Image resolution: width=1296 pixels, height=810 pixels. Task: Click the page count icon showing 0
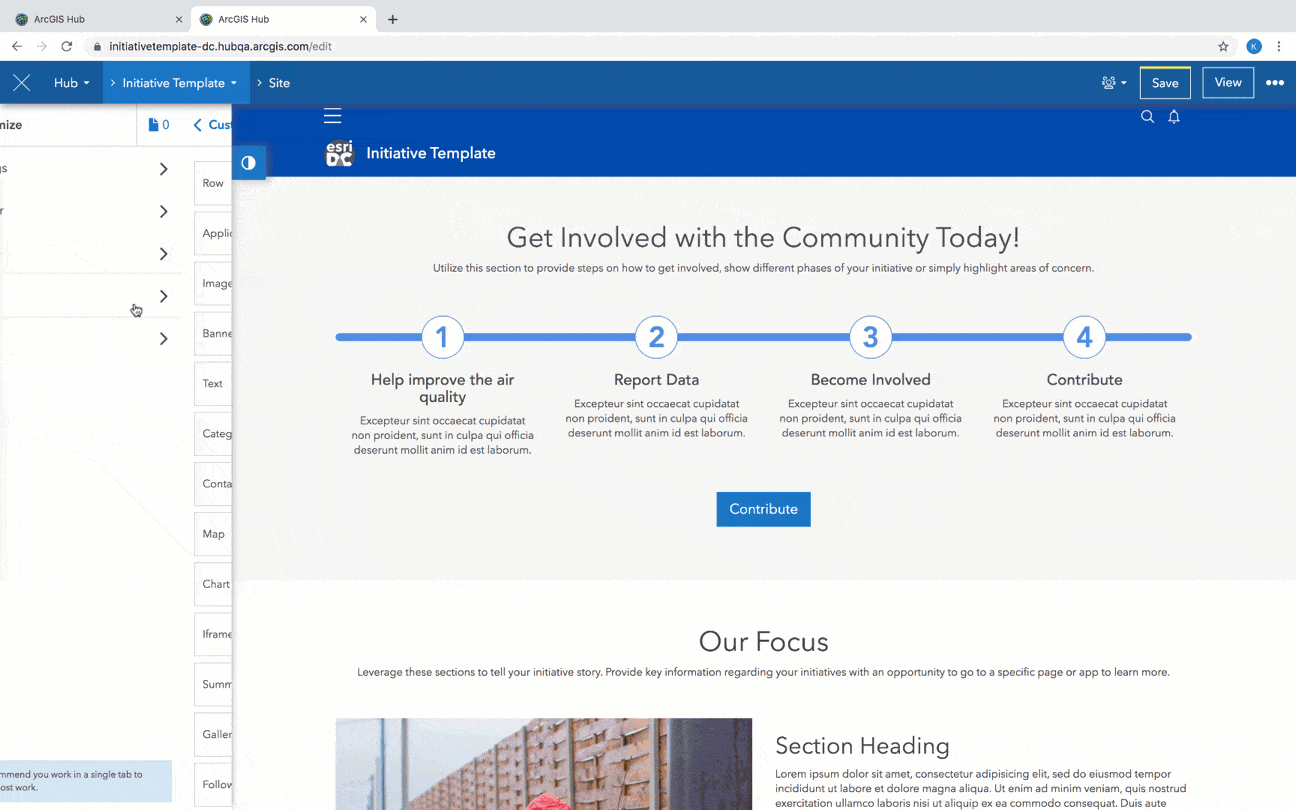point(158,125)
